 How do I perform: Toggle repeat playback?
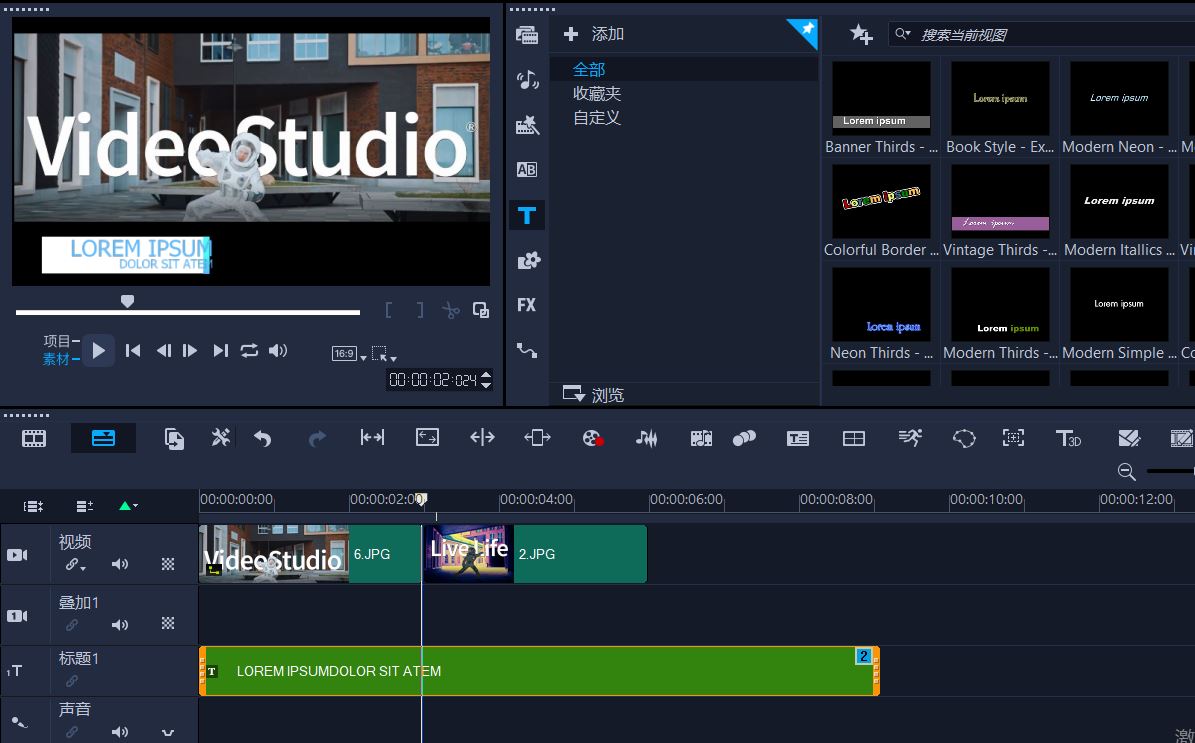pos(249,351)
